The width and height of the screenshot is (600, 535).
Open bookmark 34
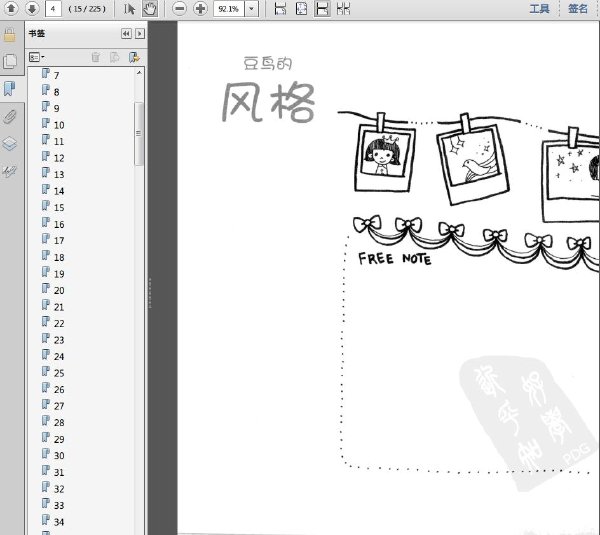59,522
